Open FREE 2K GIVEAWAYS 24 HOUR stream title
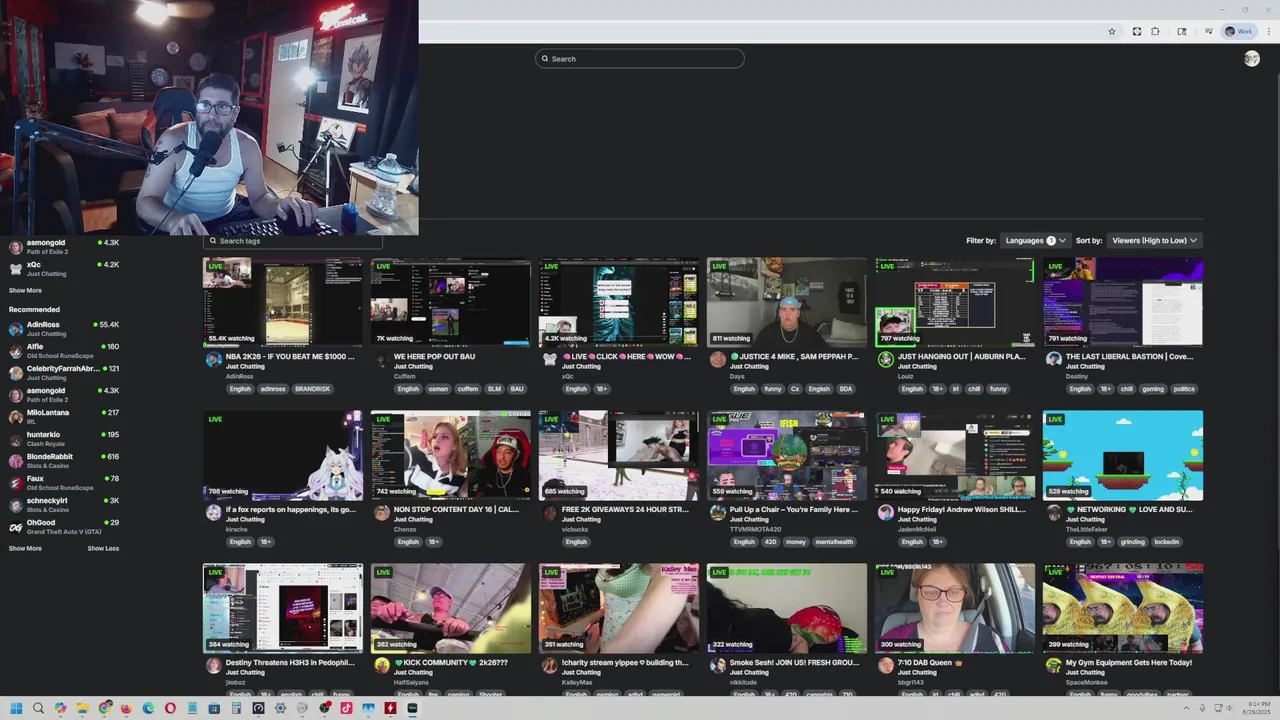 tap(625, 509)
